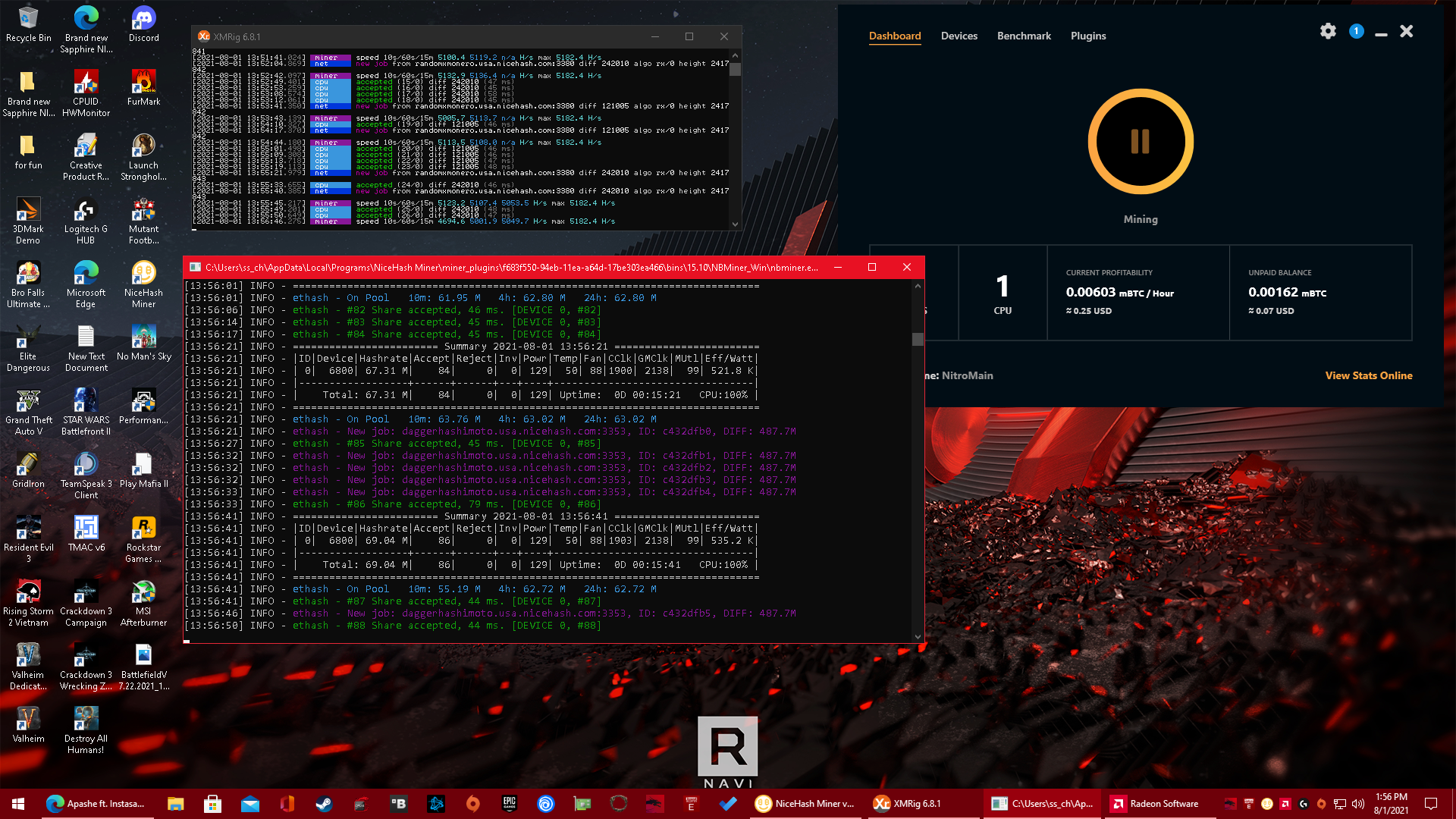This screenshot has height=819, width=1456.
Task: Select the 'for fun' folder icon
Action: [28, 152]
